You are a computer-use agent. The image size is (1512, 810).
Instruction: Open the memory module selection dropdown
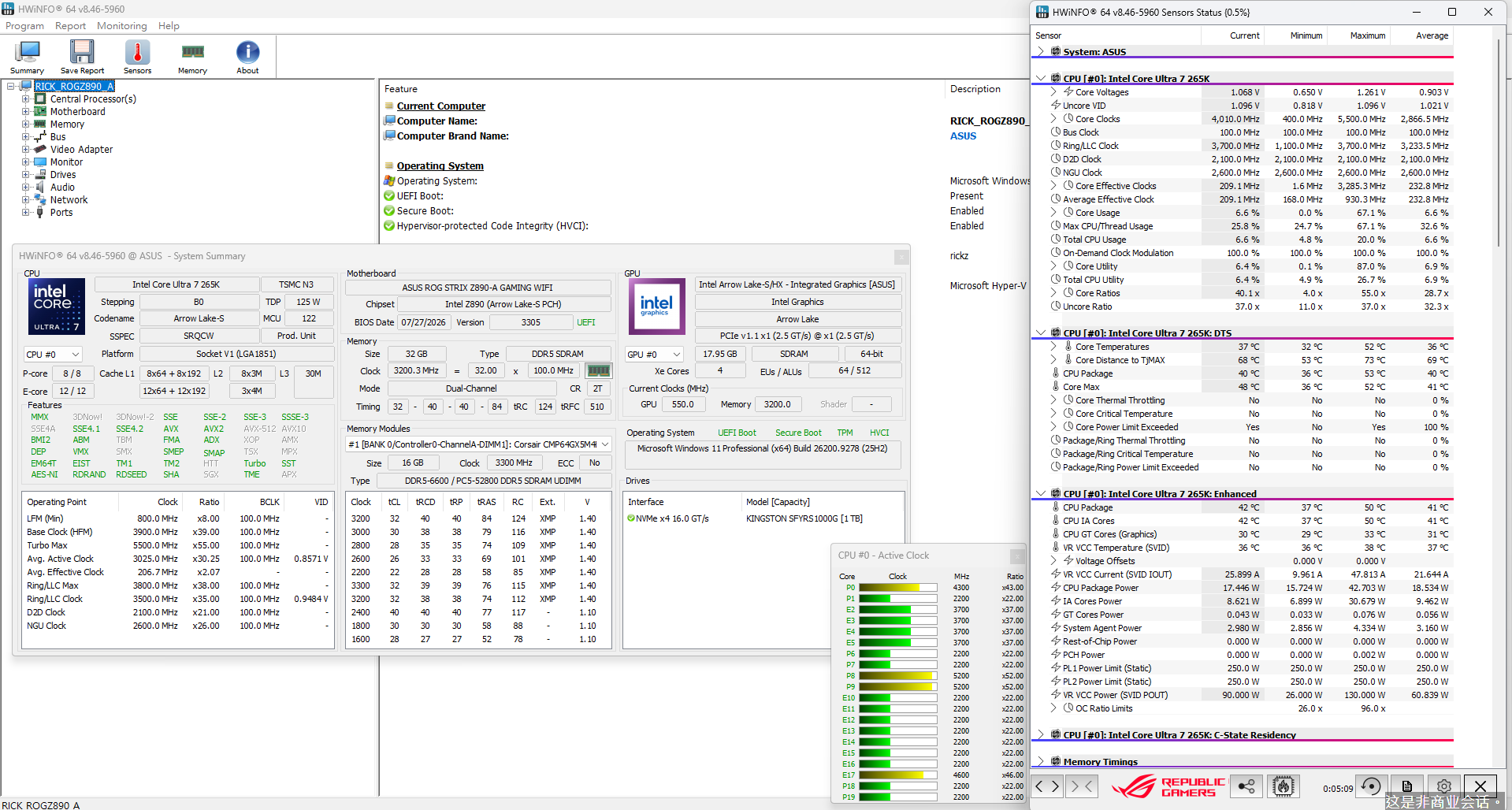point(478,444)
